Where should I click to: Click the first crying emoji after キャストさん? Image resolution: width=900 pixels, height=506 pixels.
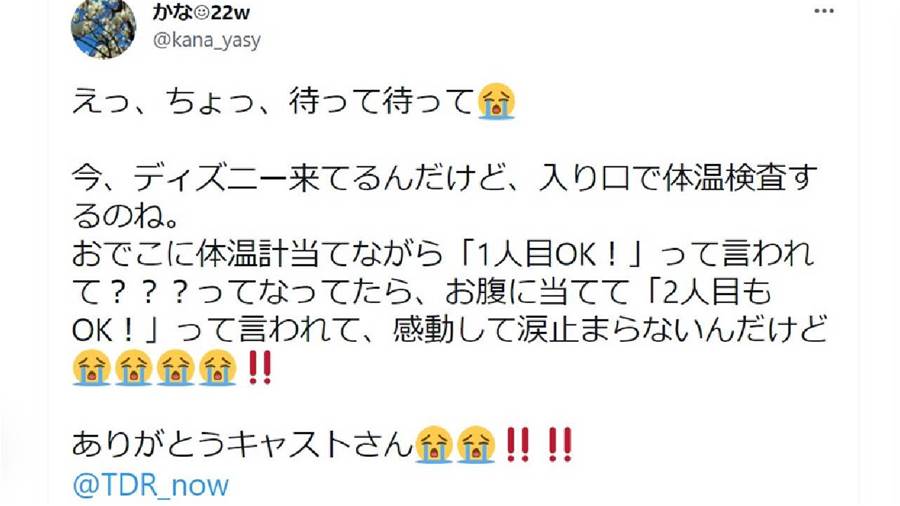point(433,445)
